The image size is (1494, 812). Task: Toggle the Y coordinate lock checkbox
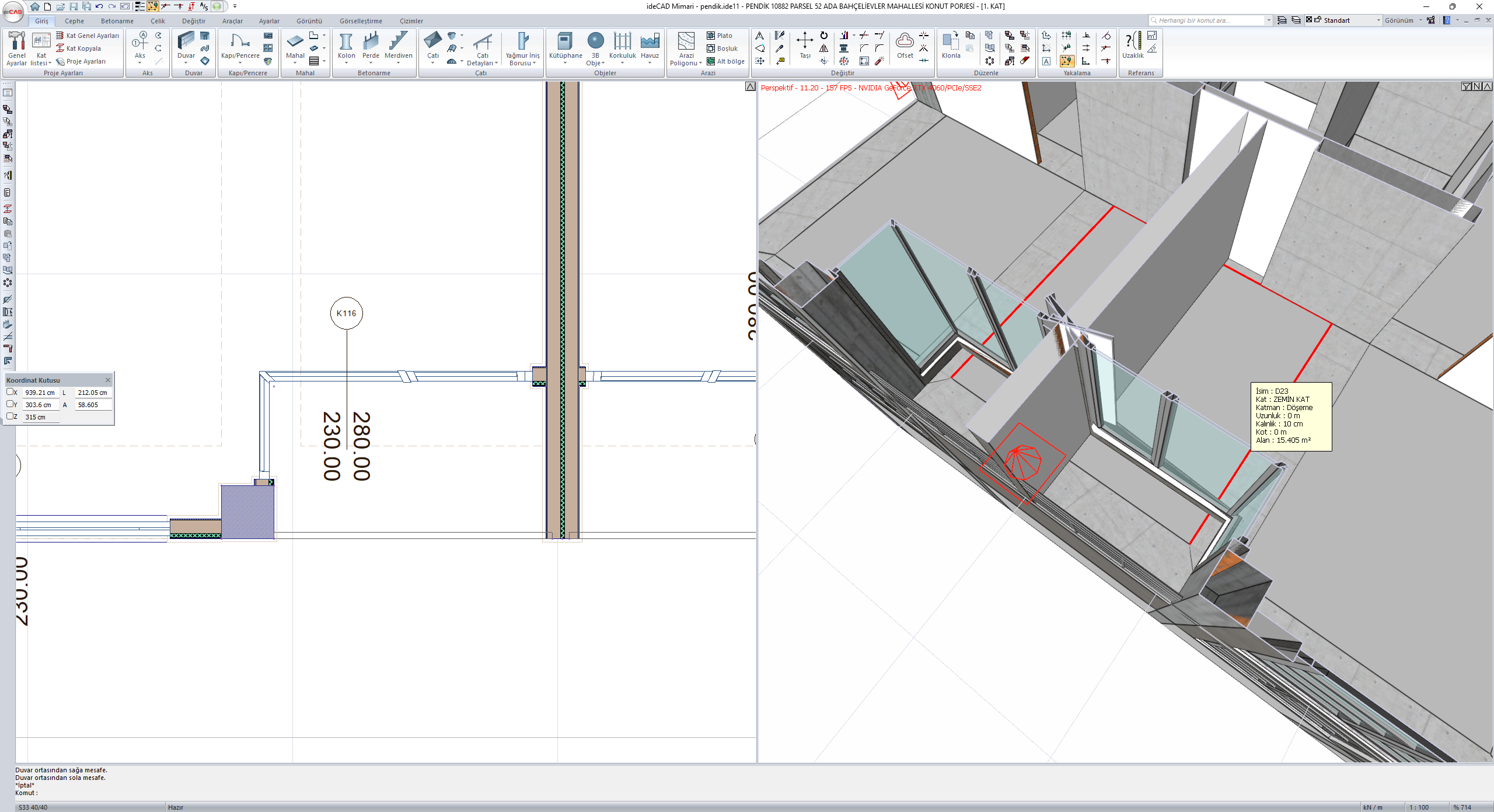pyautogui.click(x=10, y=404)
